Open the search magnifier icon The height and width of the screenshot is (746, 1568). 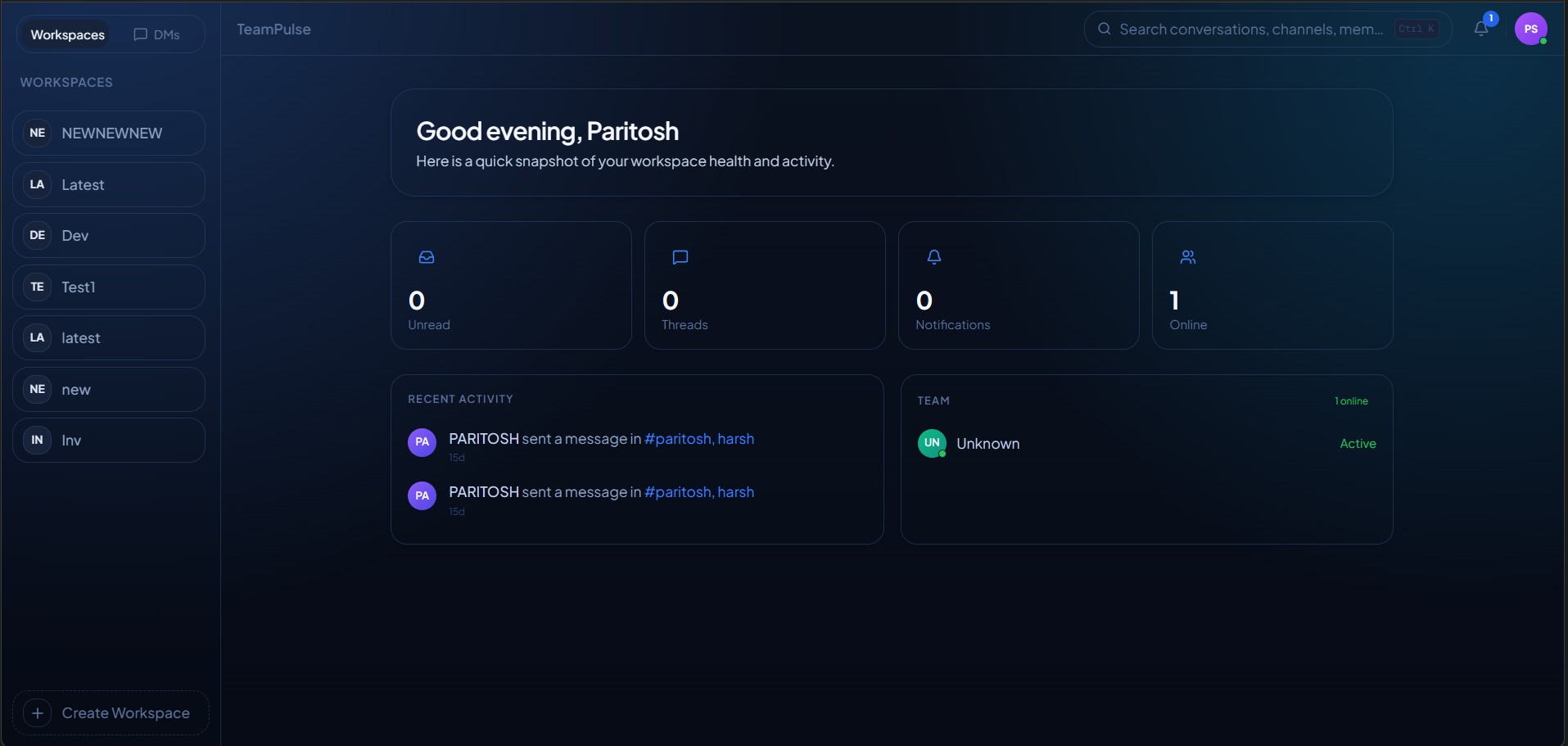click(x=1103, y=29)
